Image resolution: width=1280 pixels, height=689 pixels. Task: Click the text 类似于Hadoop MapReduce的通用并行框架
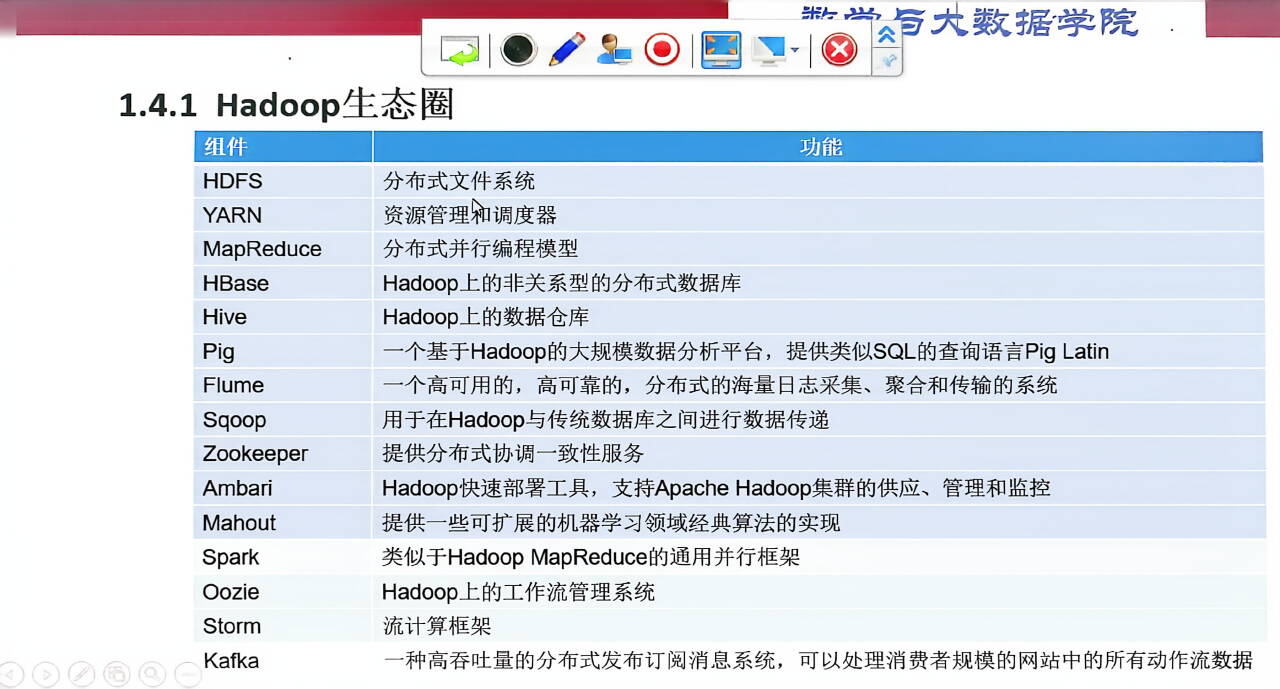coord(591,557)
